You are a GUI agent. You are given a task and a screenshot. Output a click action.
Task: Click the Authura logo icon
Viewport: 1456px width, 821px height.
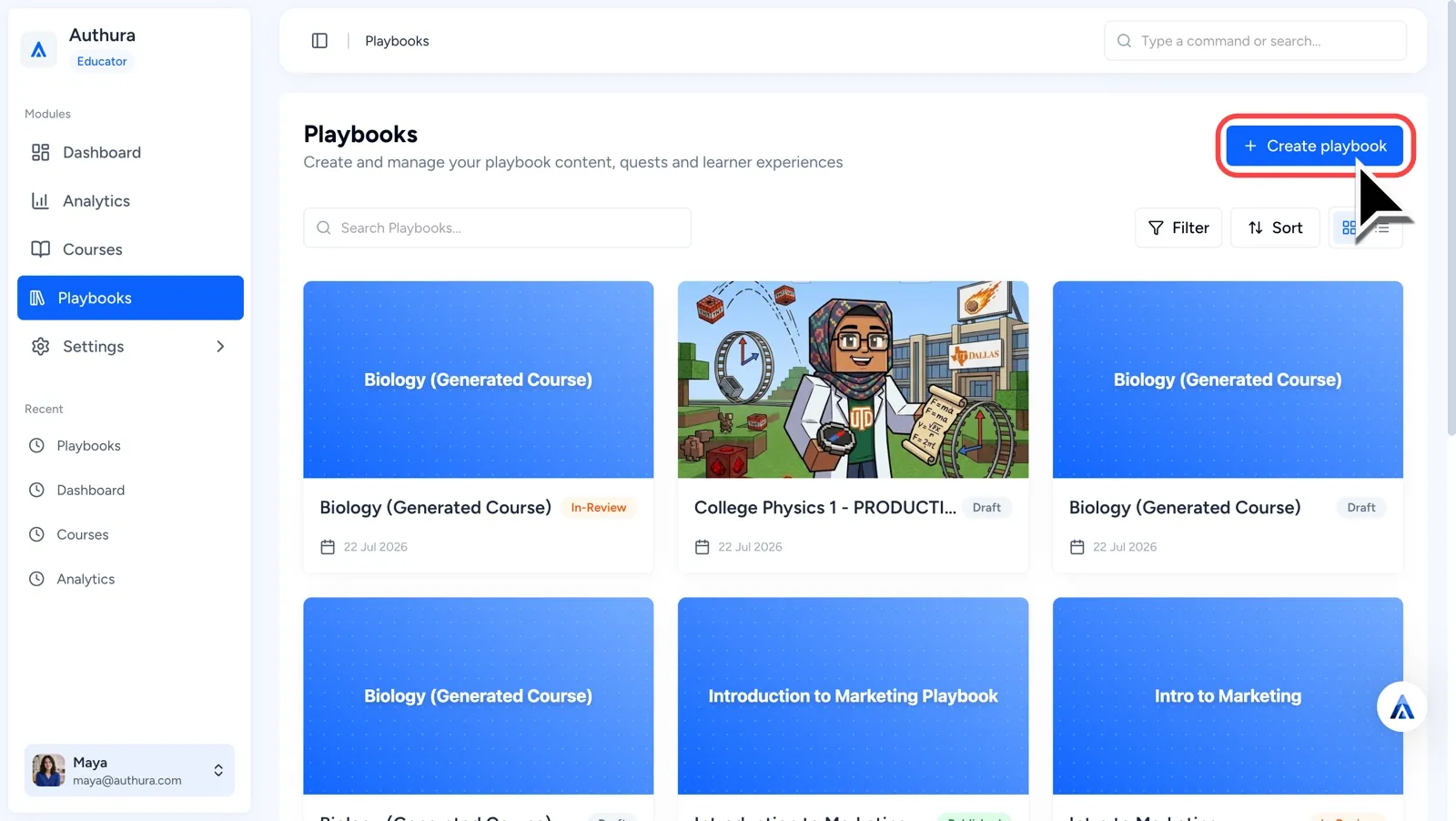click(x=38, y=49)
